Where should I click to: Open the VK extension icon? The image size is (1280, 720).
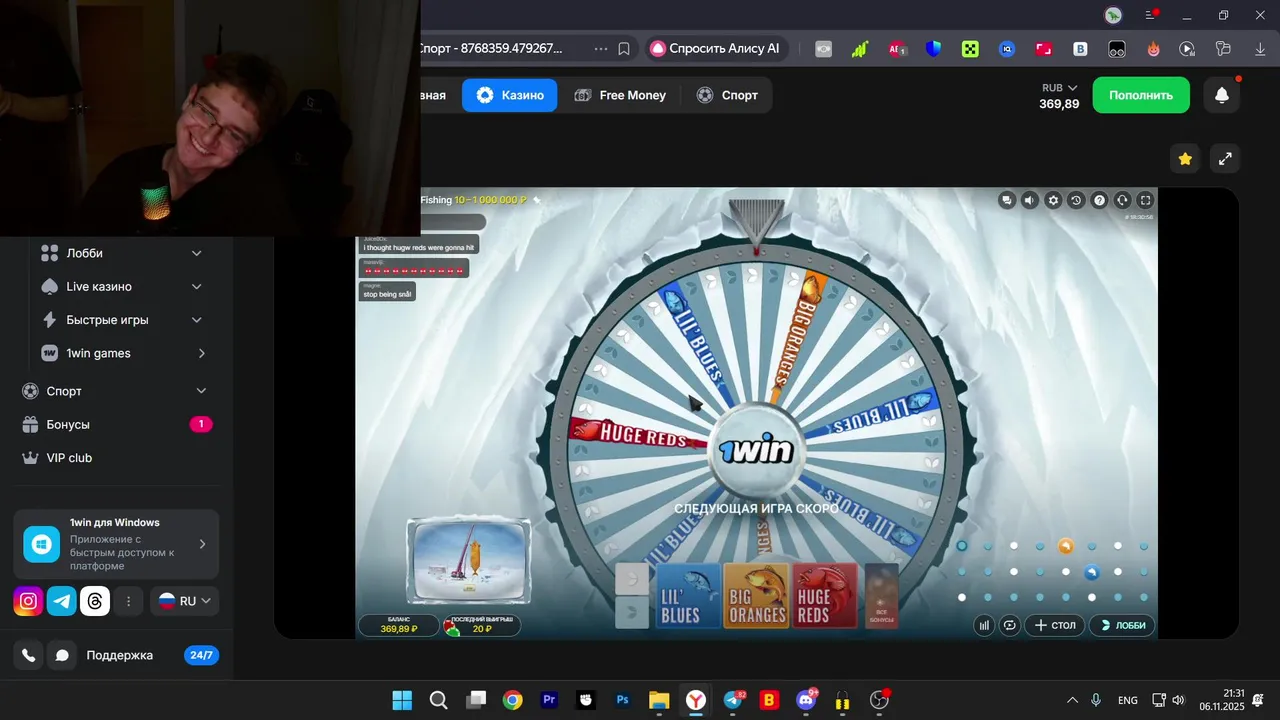[x=1080, y=48]
